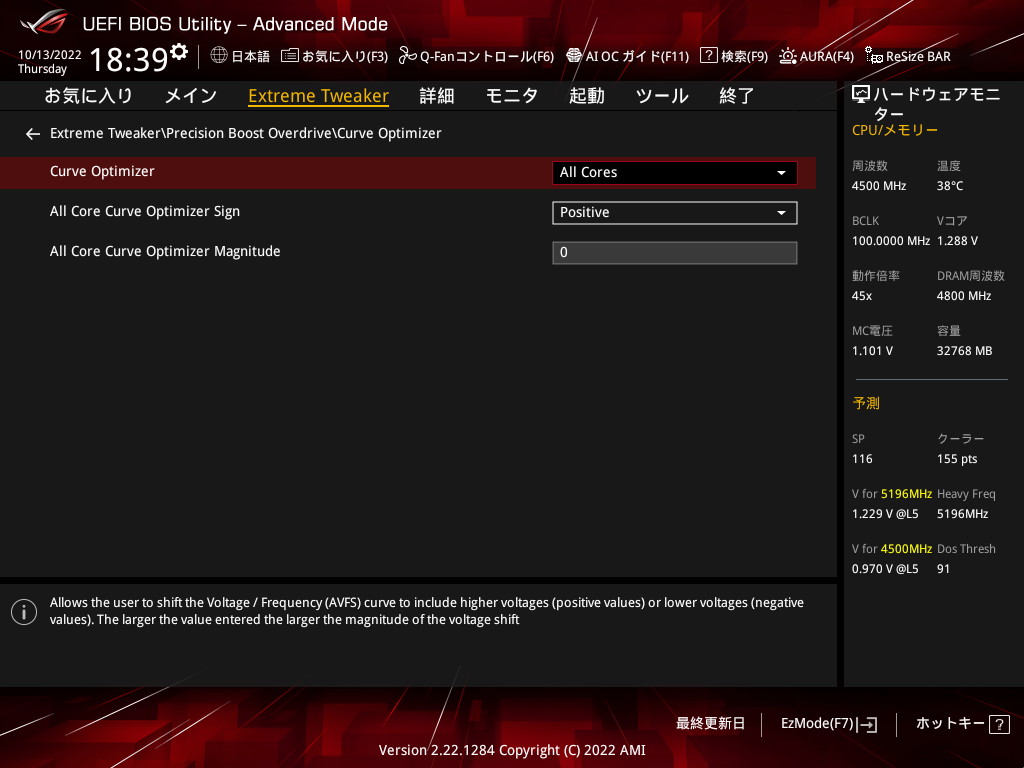Image resolution: width=1024 pixels, height=768 pixels.
Task: Click 日本語 language label
Action: pyautogui.click(x=251, y=57)
